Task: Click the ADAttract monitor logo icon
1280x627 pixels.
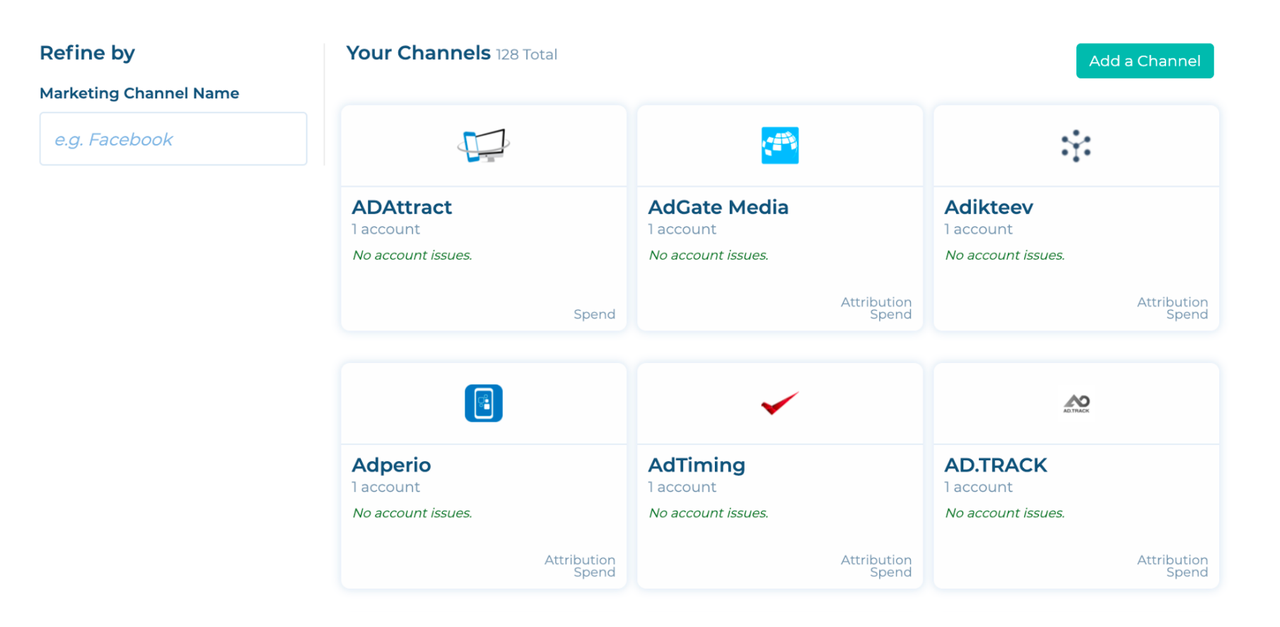Action: click(483, 146)
